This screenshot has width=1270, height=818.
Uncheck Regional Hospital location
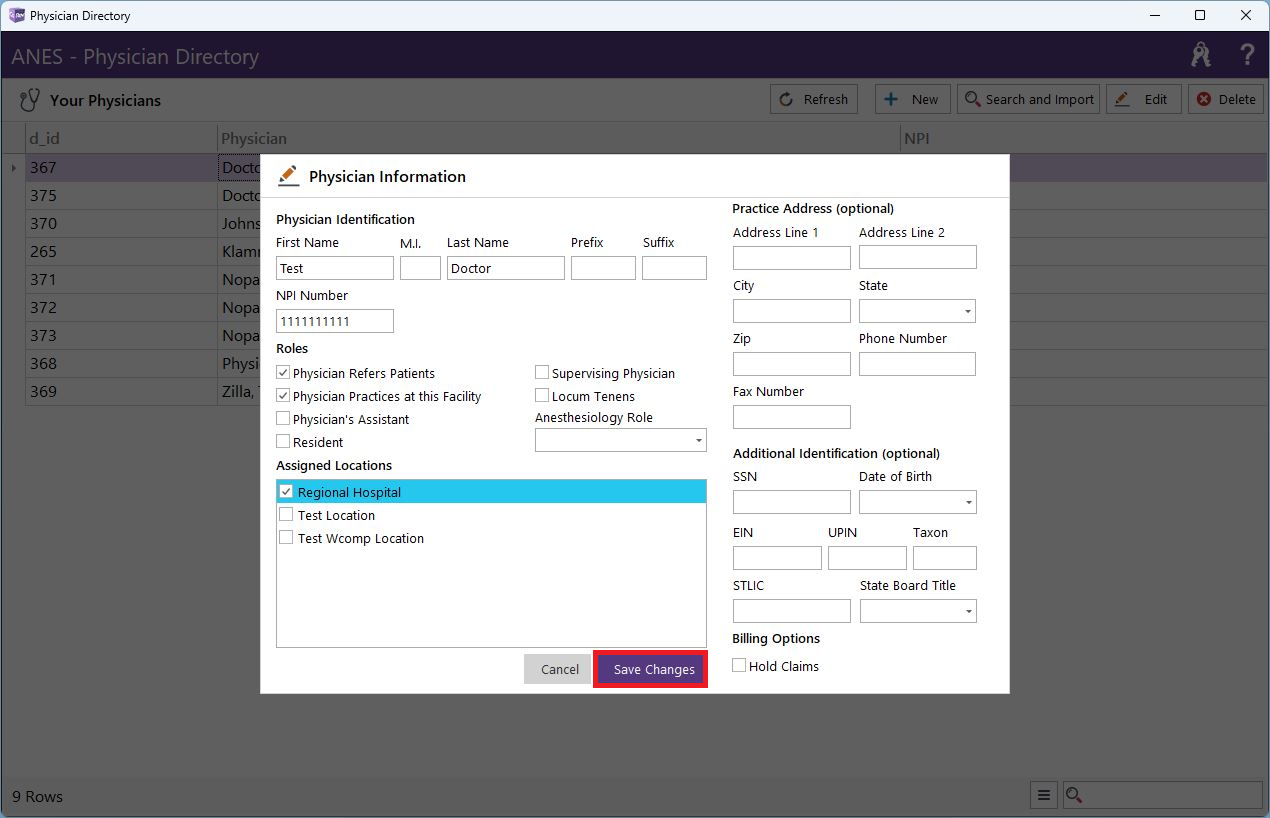point(286,492)
